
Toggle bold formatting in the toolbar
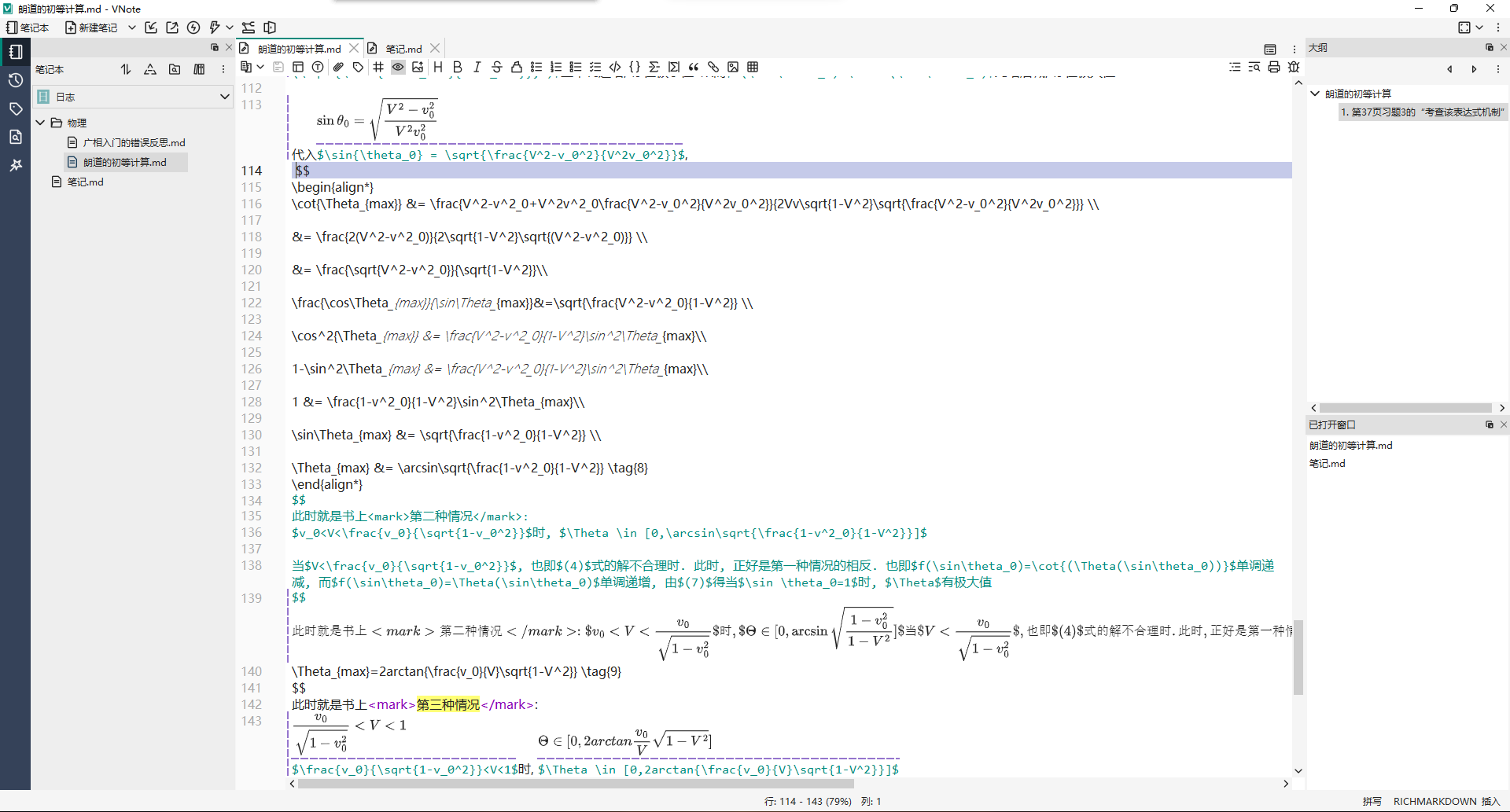pos(457,68)
